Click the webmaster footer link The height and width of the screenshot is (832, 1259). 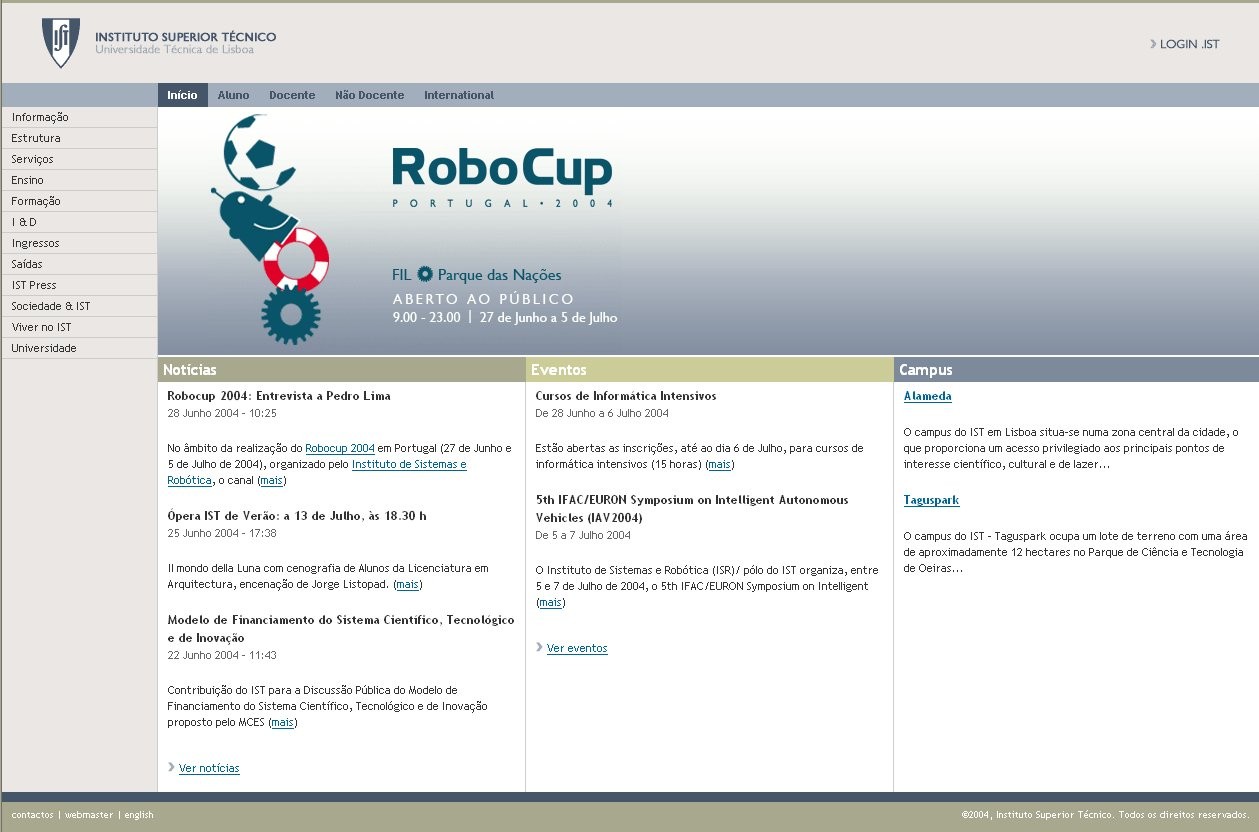pyautogui.click(x=89, y=815)
